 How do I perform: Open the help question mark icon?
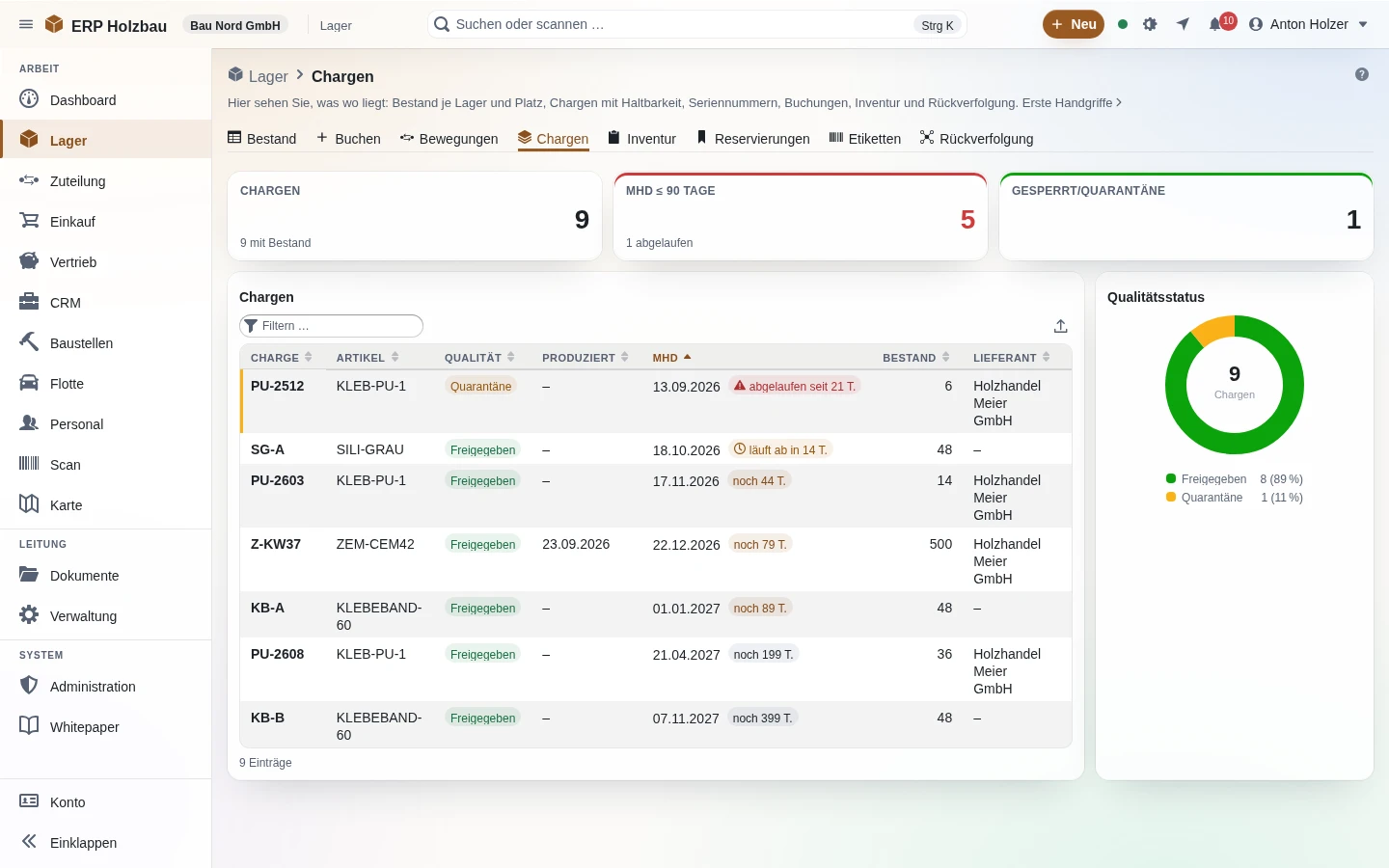(1362, 74)
